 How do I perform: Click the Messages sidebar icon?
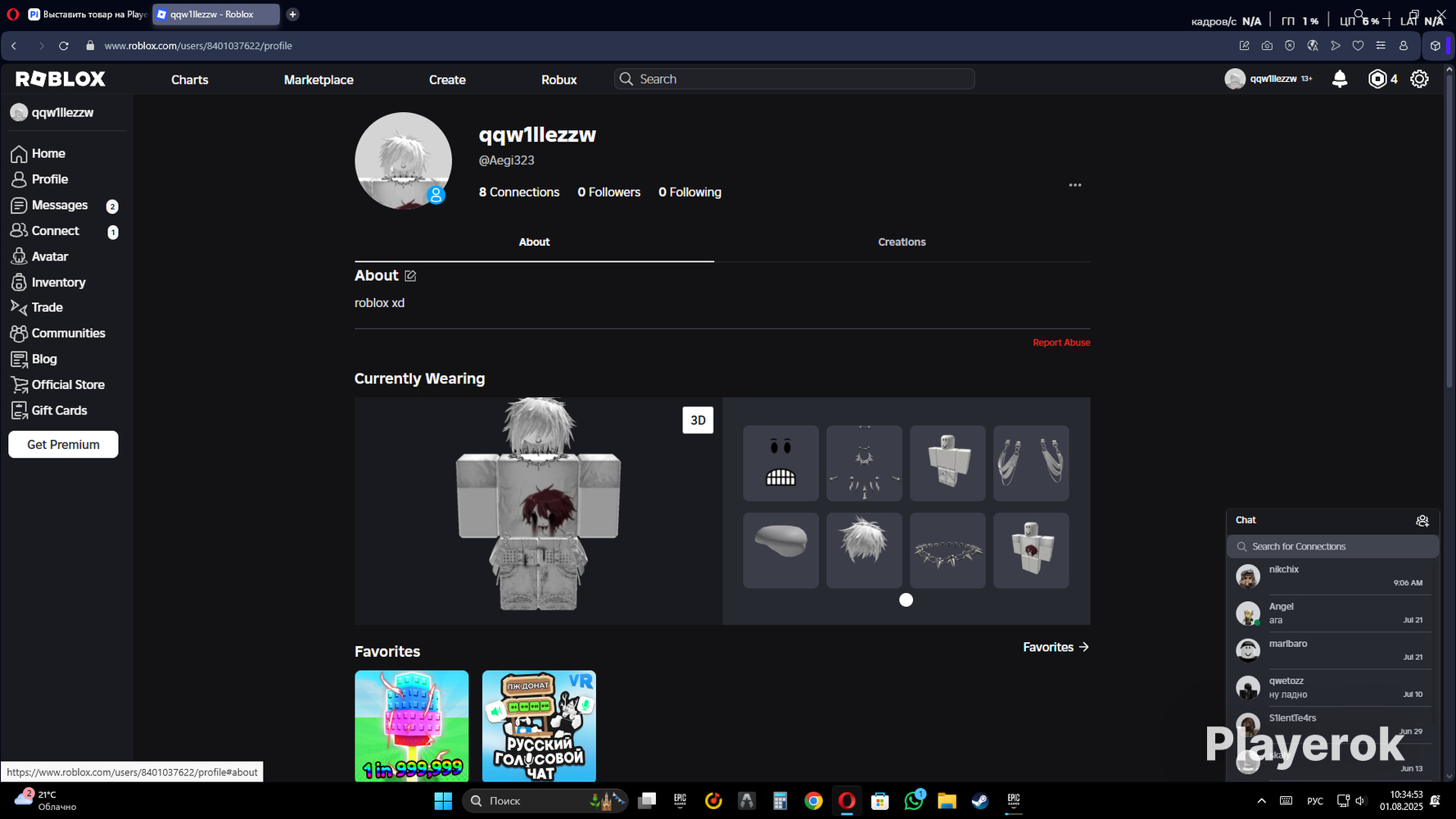pos(19,206)
